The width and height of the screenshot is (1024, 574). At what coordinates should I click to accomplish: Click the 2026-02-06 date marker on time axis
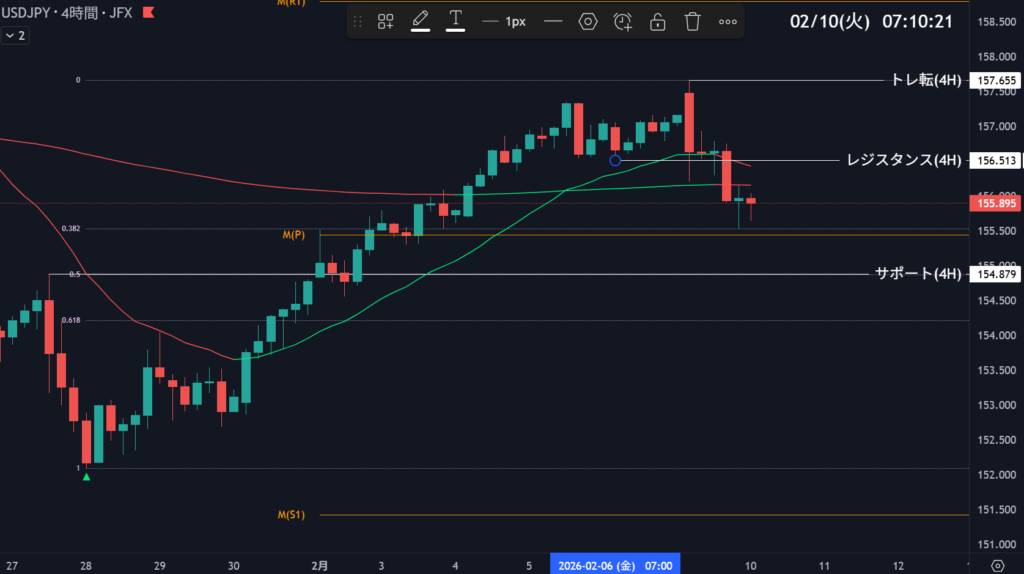615,565
